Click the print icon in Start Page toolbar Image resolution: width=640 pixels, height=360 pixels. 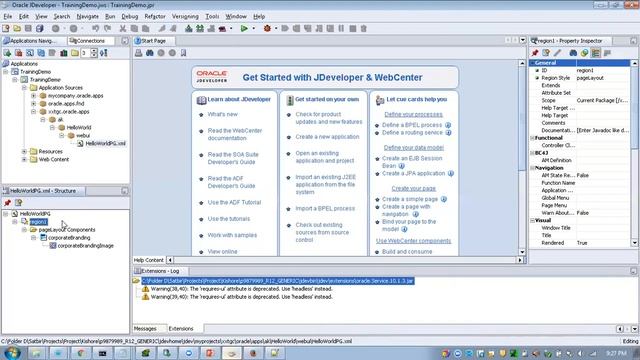click(139, 53)
